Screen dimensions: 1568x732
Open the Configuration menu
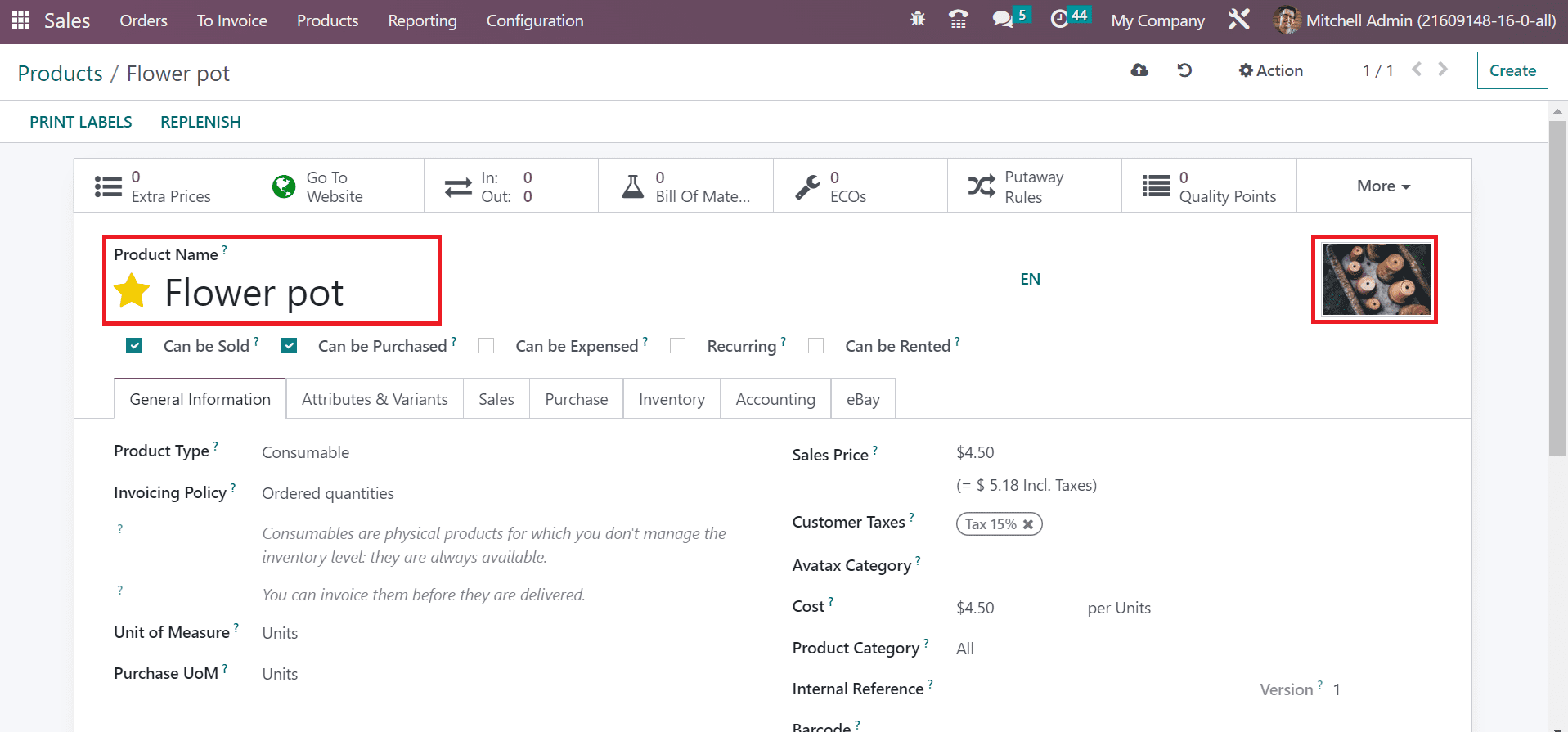click(535, 20)
